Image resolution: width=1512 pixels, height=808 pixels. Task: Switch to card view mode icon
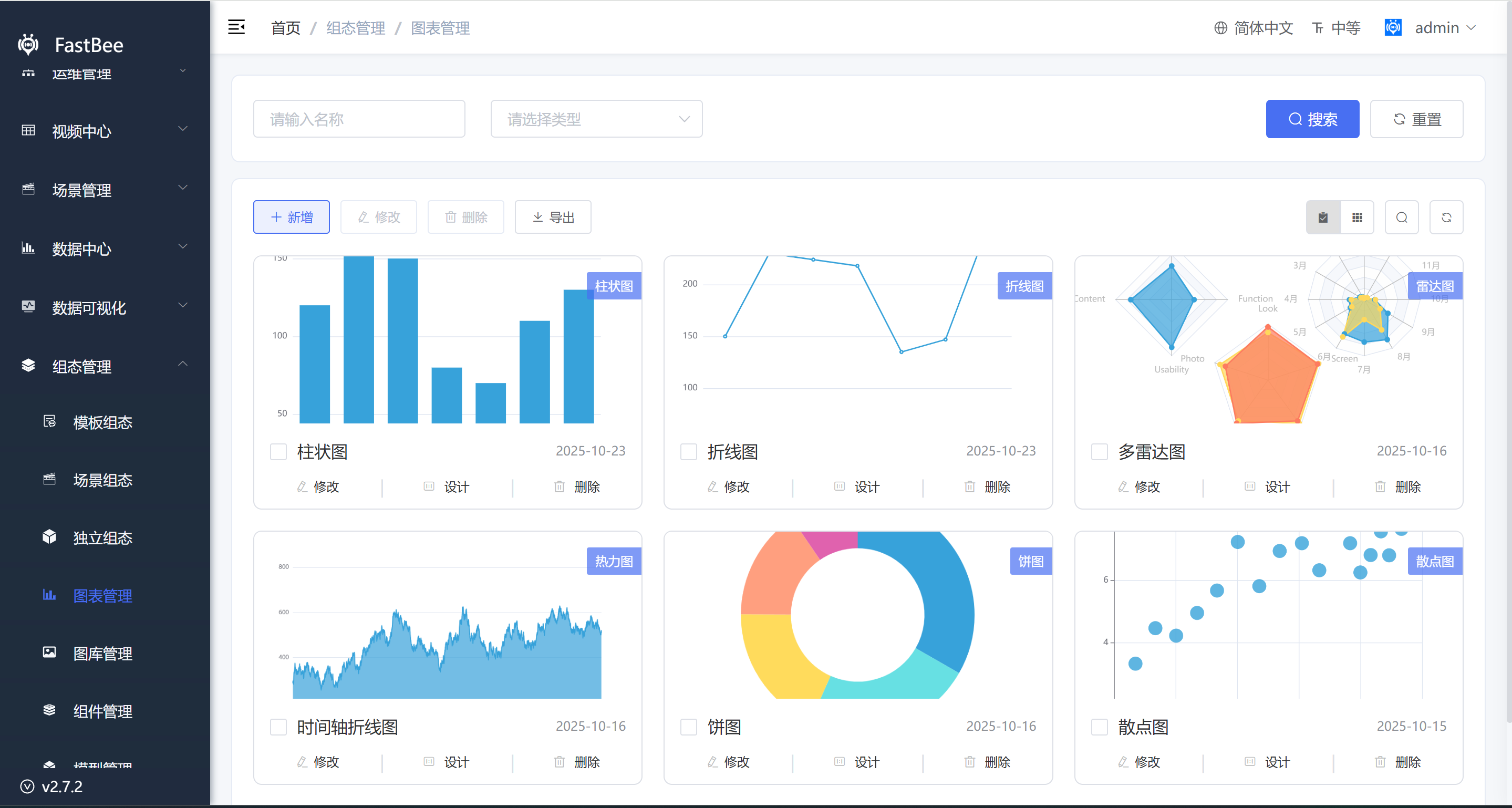click(1322, 217)
